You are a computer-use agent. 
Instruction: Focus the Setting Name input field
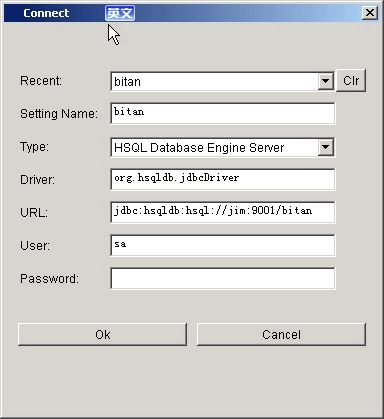coord(223,113)
